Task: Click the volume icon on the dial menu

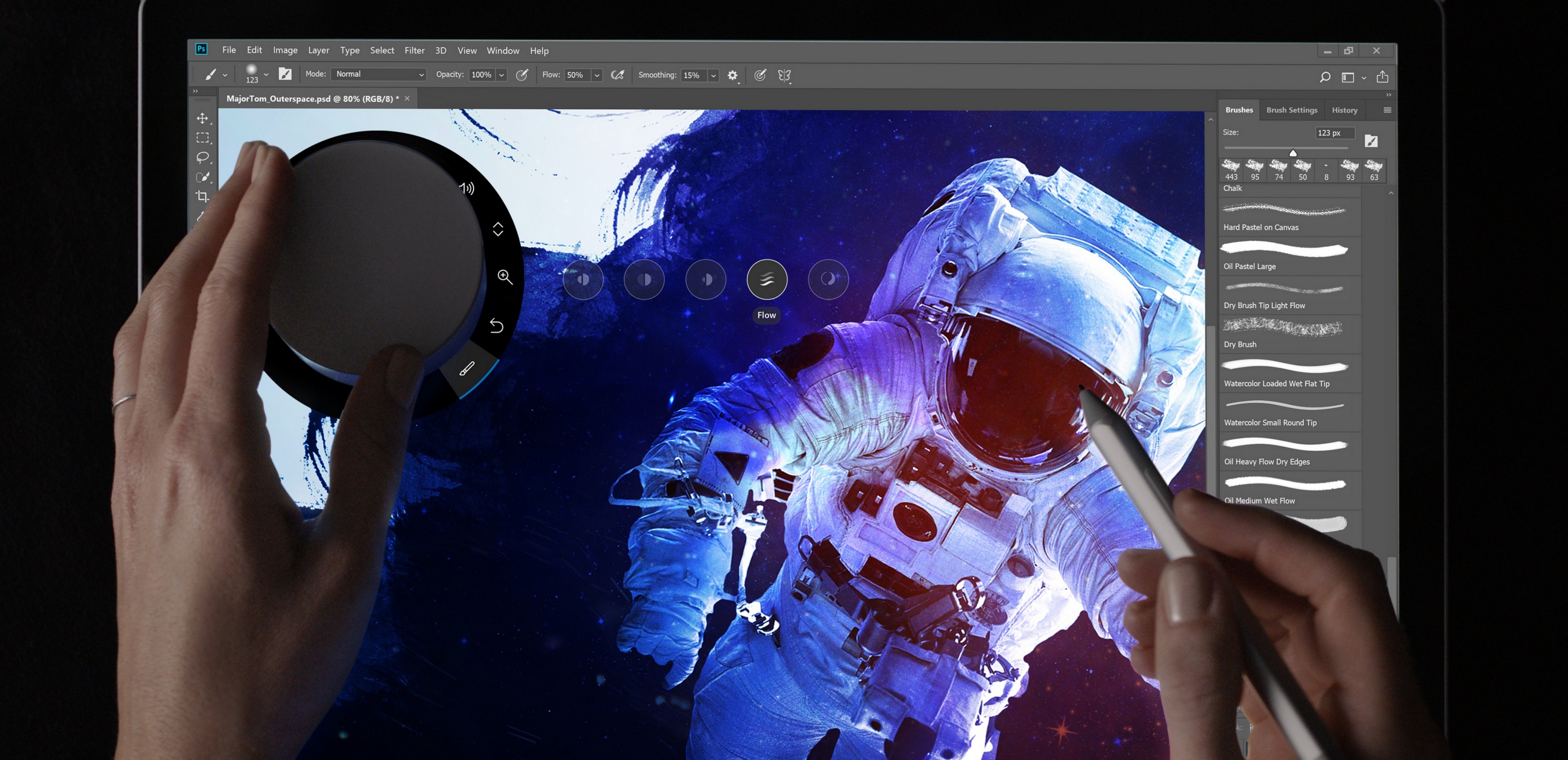Action: (x=467, y=188)
